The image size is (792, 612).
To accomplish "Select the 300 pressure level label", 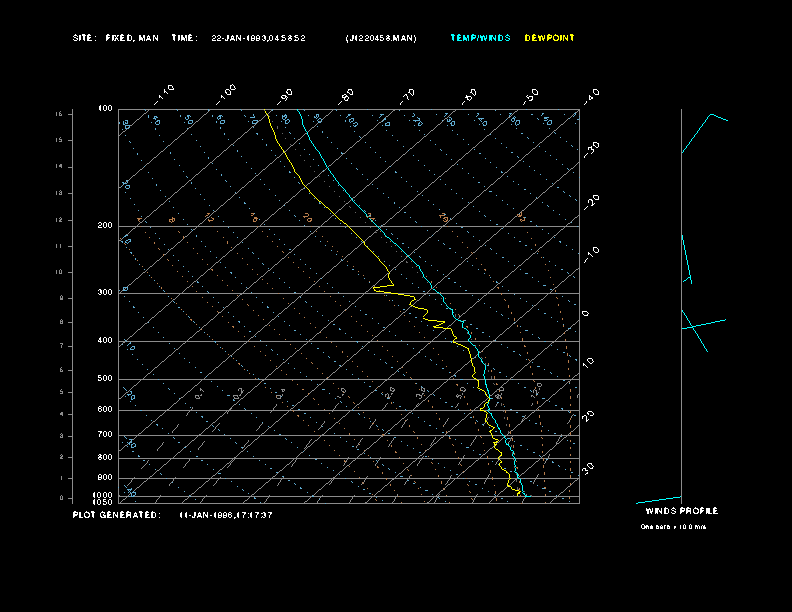I will pyautogui.click(x=105, y=293).
